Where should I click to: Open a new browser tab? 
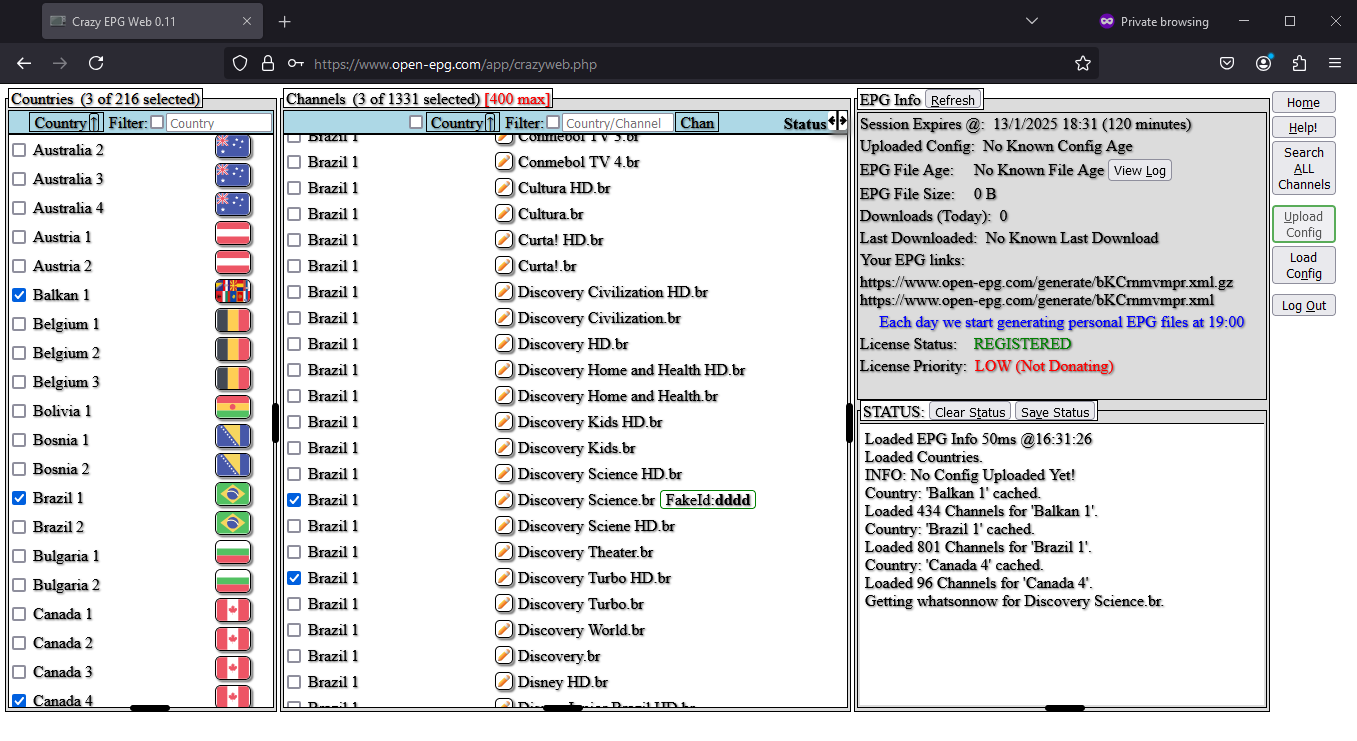tap(285, 21)
